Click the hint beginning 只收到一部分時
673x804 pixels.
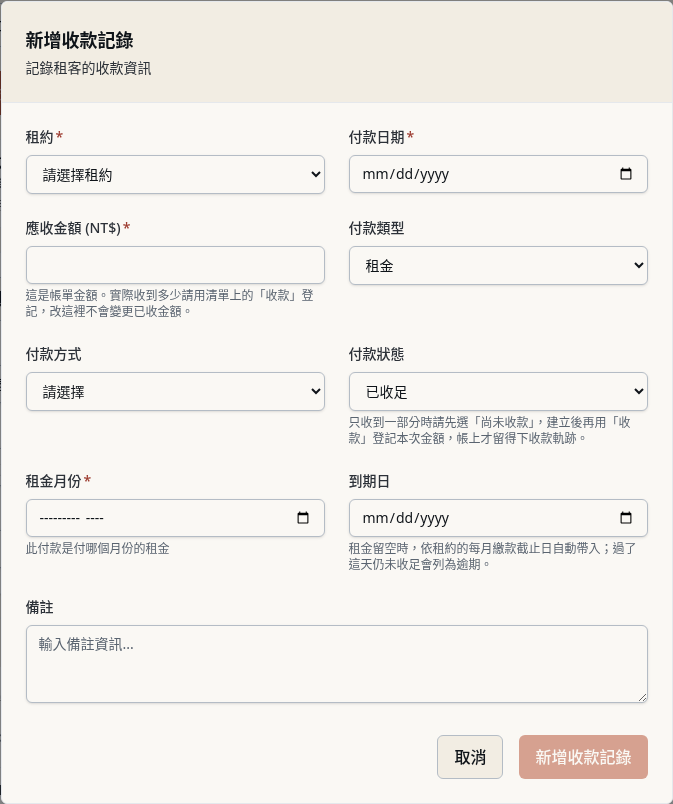490,430
